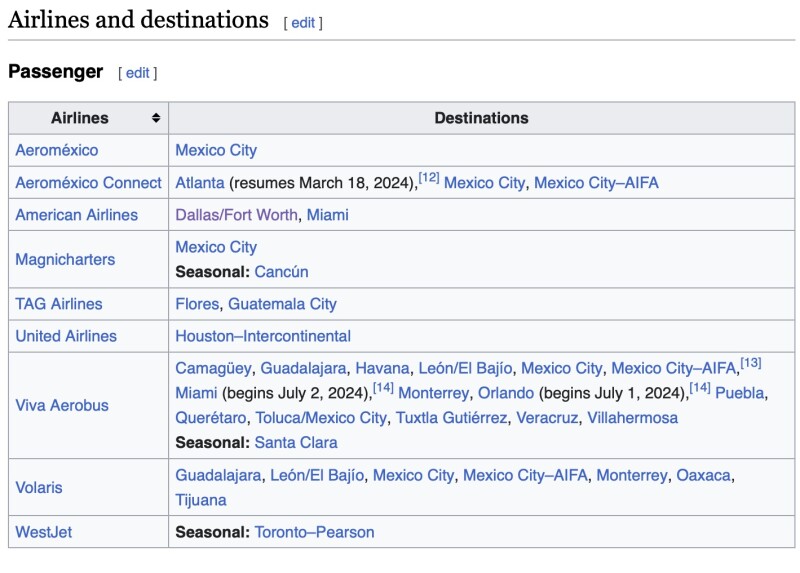Follow the Camagüey destination link

pos(213,368)
